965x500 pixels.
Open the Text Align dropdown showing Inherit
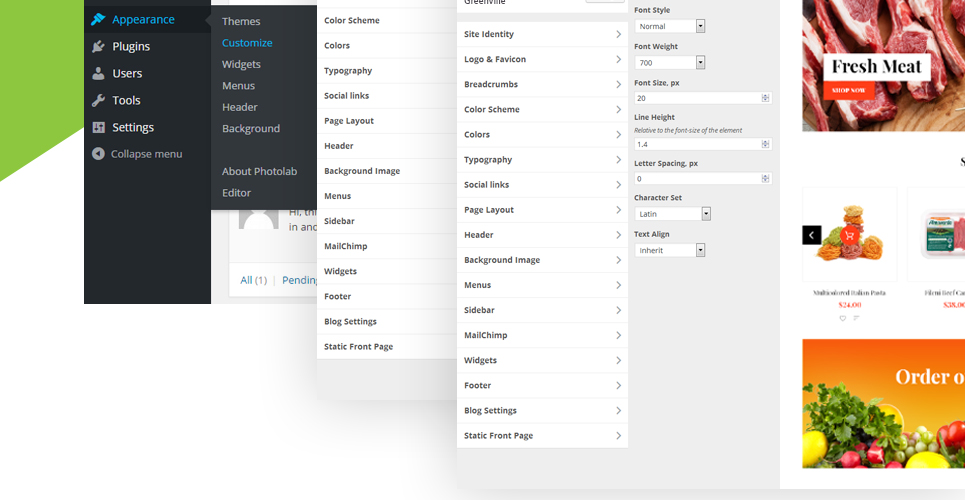670,251
